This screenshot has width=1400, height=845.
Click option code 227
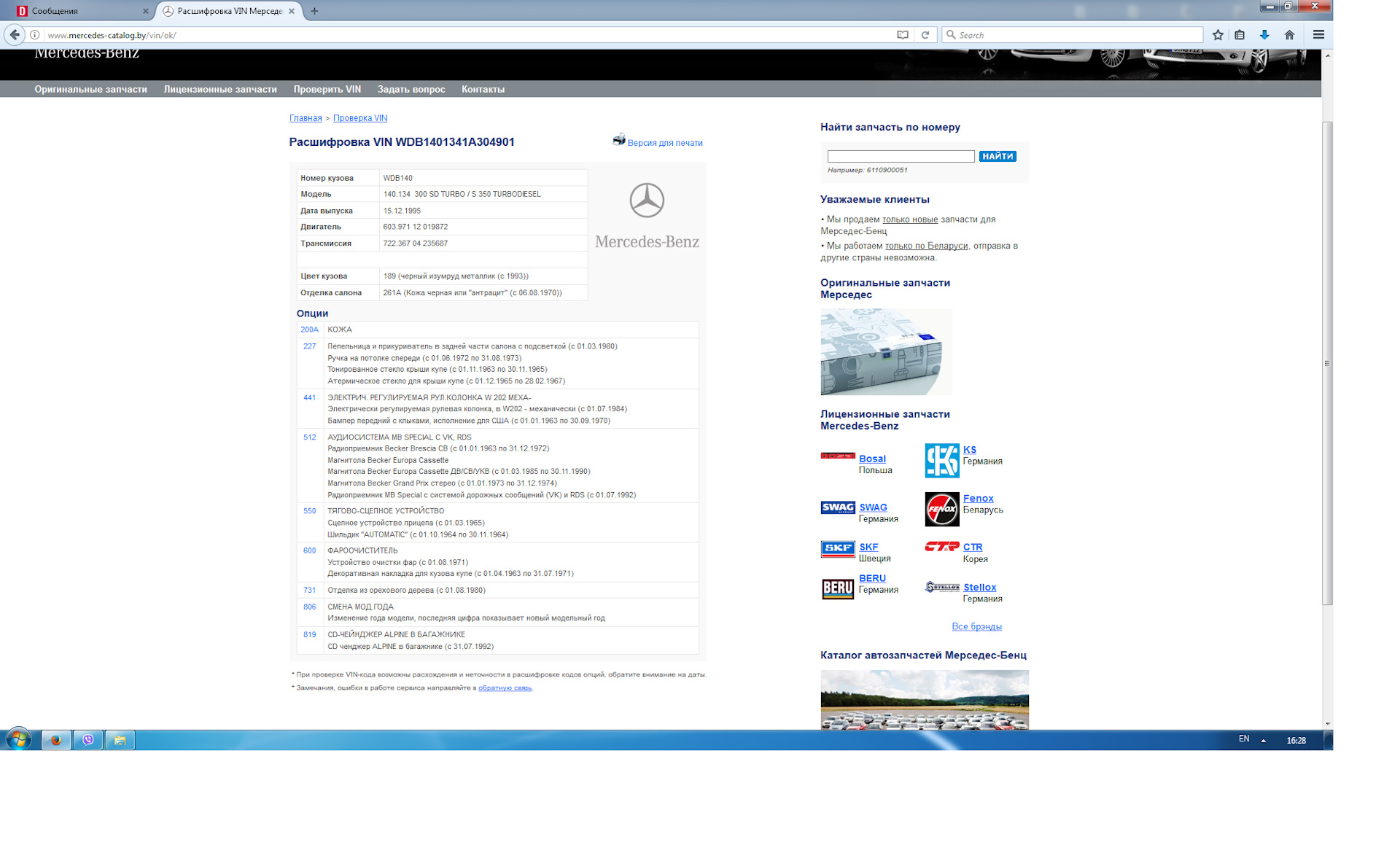309,346
